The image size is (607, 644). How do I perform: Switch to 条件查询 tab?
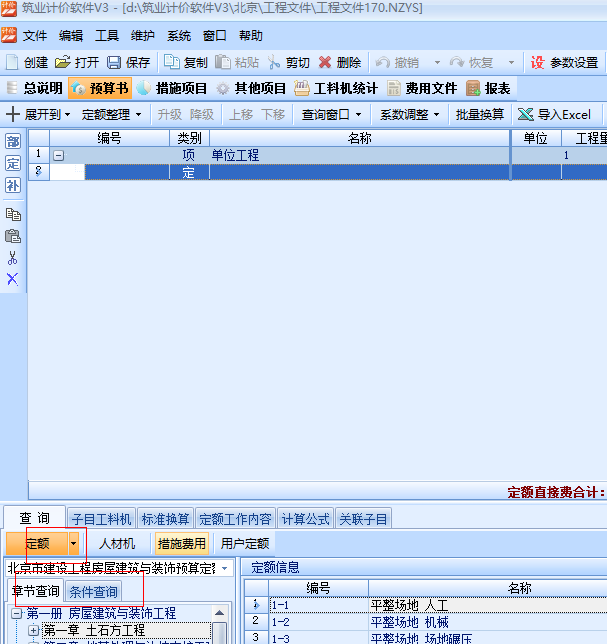(x=93, y=592)
